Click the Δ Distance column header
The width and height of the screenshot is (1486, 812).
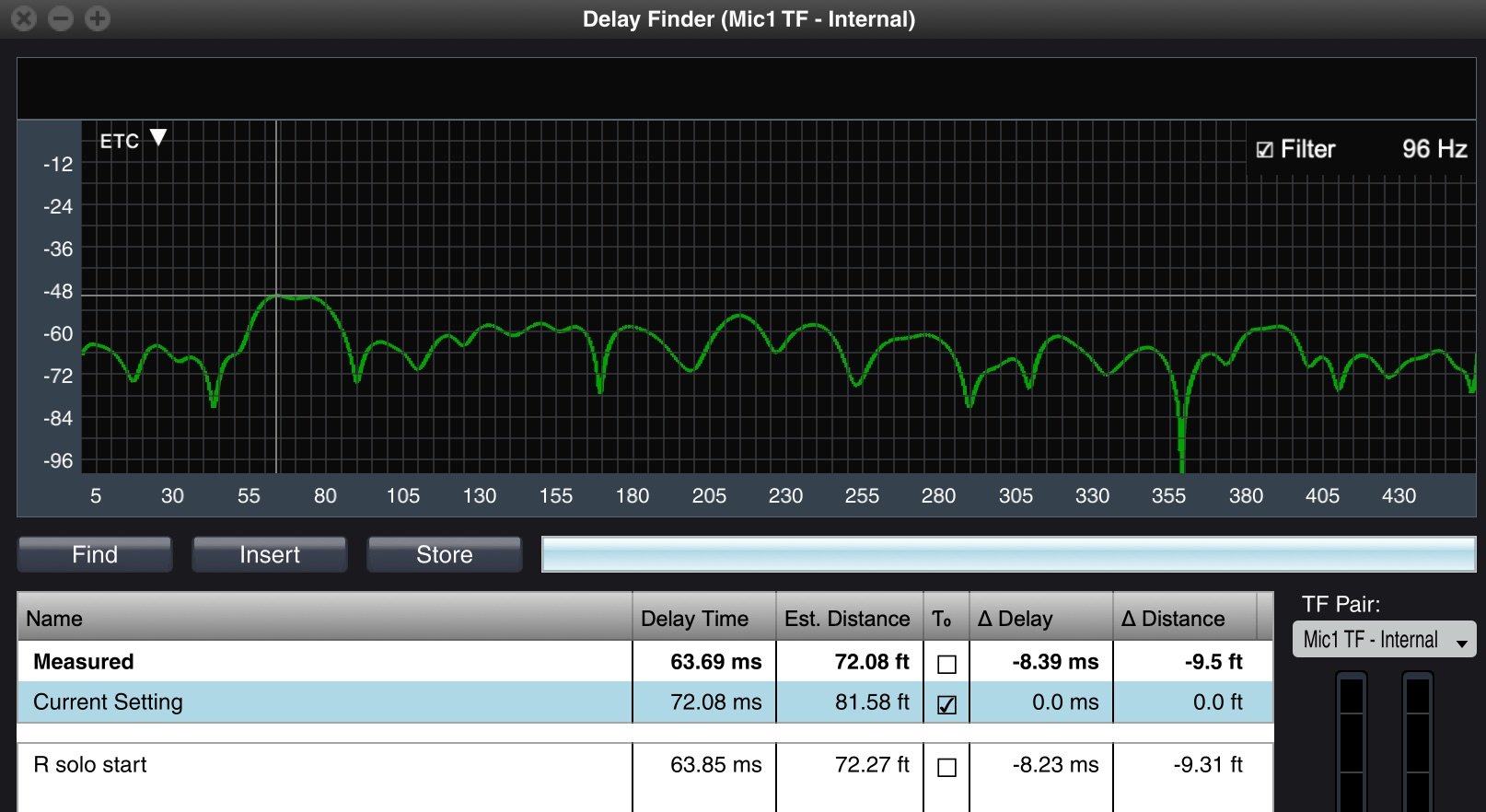pyautogui.click(x=1185, y=618)
